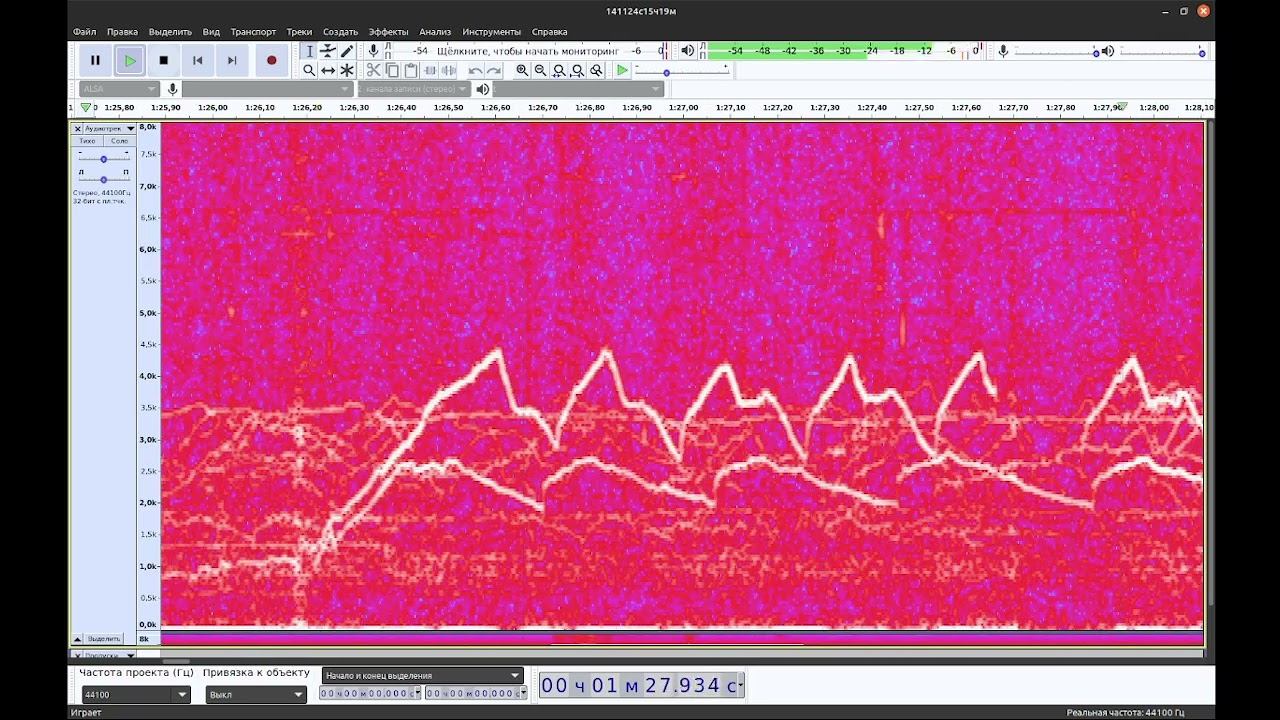Open the snap-to 'Выкл' dropdown
The height and width of the screenshot is (720, 1280).
[256, 695]
